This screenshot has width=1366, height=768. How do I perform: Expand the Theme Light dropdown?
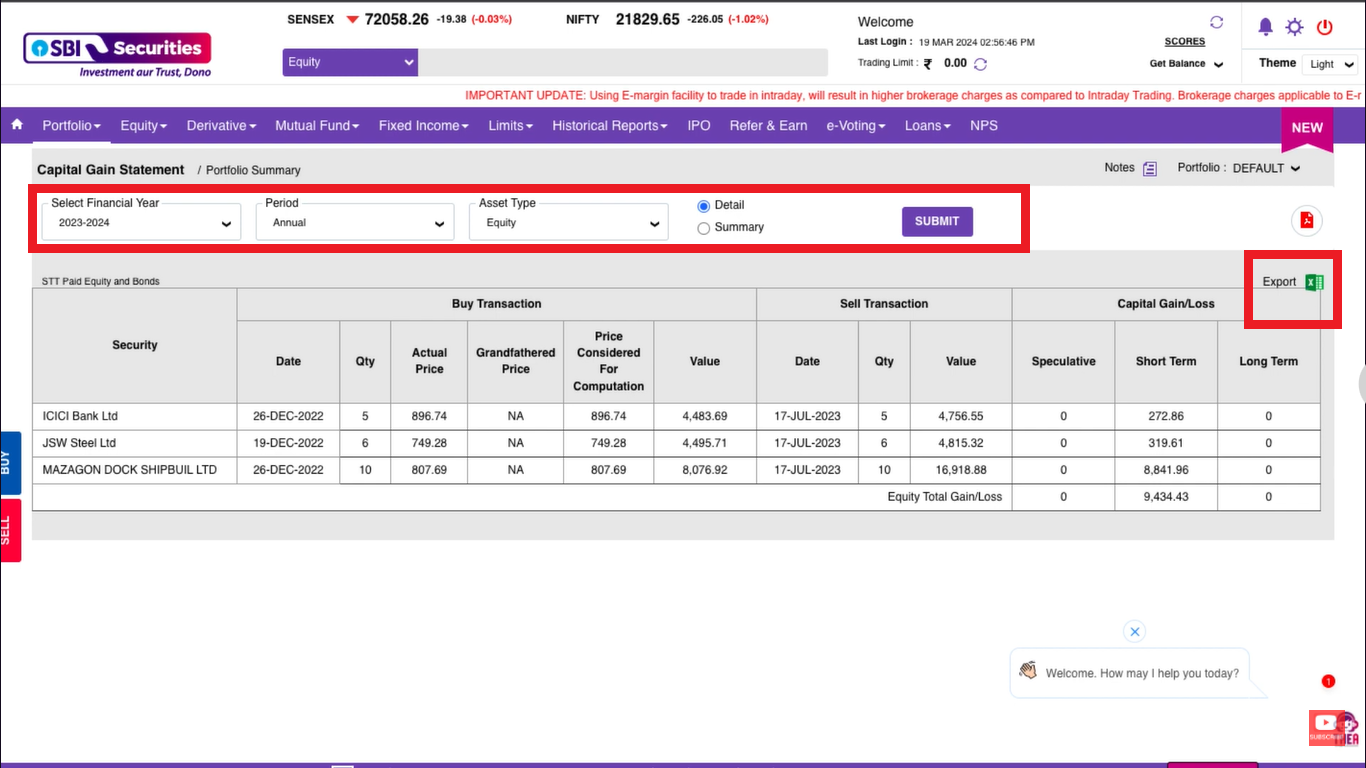point(1330,64)
